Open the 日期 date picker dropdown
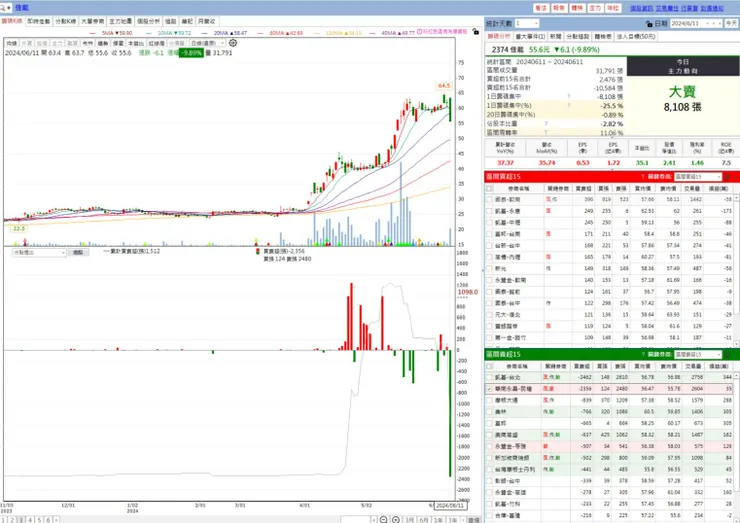 707,24
